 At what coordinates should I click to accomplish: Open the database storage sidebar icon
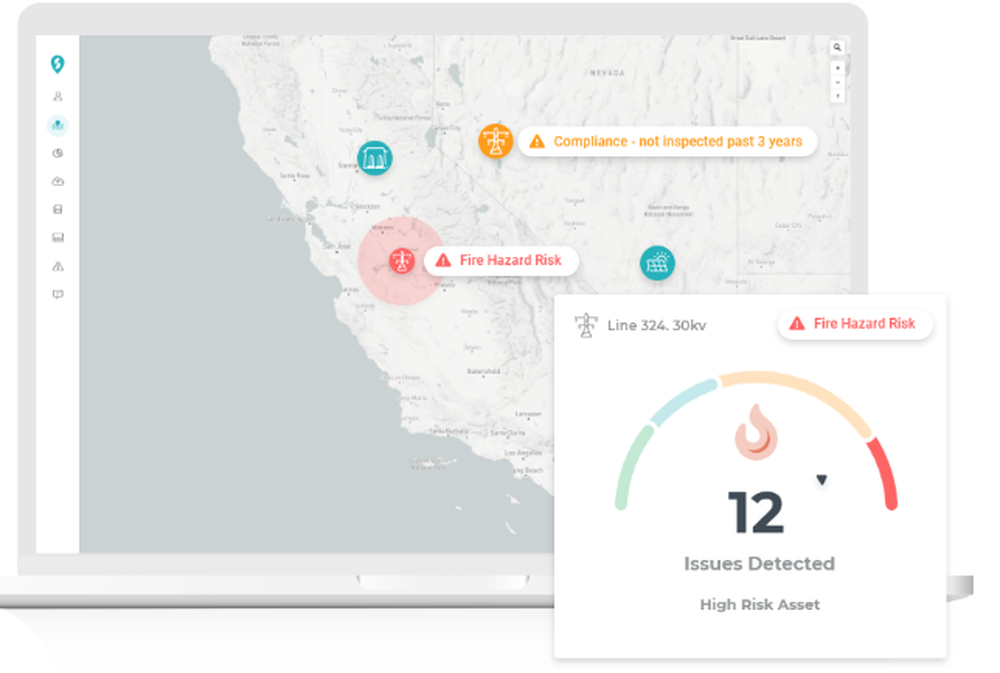pos(57,209)
